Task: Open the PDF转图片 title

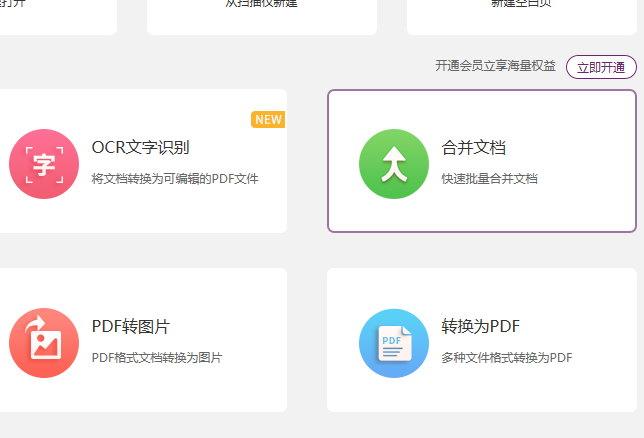Action: pos(130,327)
